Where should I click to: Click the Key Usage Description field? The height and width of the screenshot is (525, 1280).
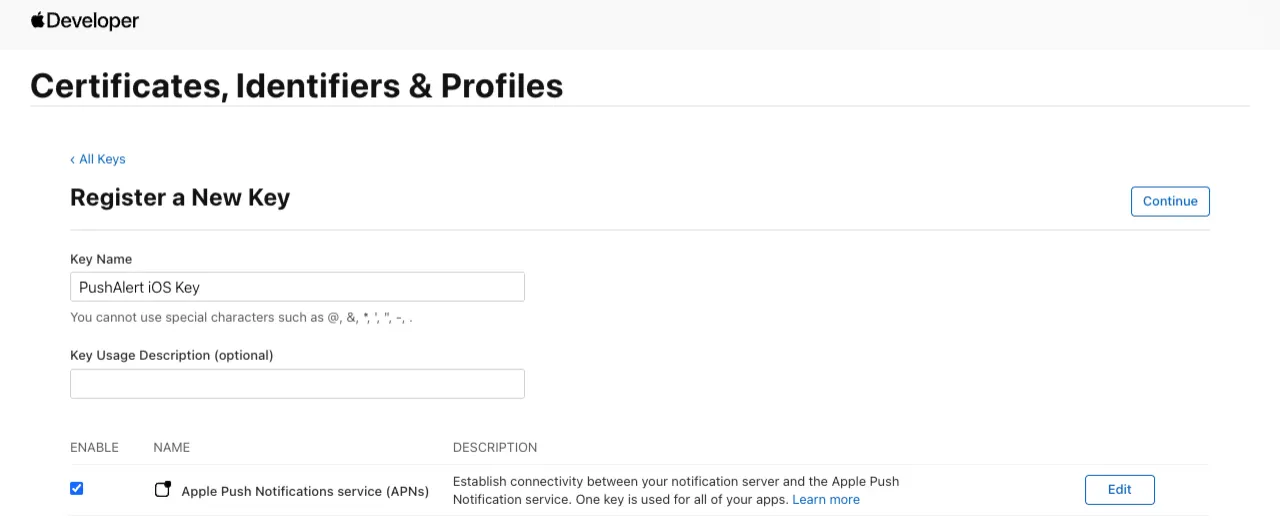pos(297,384)
